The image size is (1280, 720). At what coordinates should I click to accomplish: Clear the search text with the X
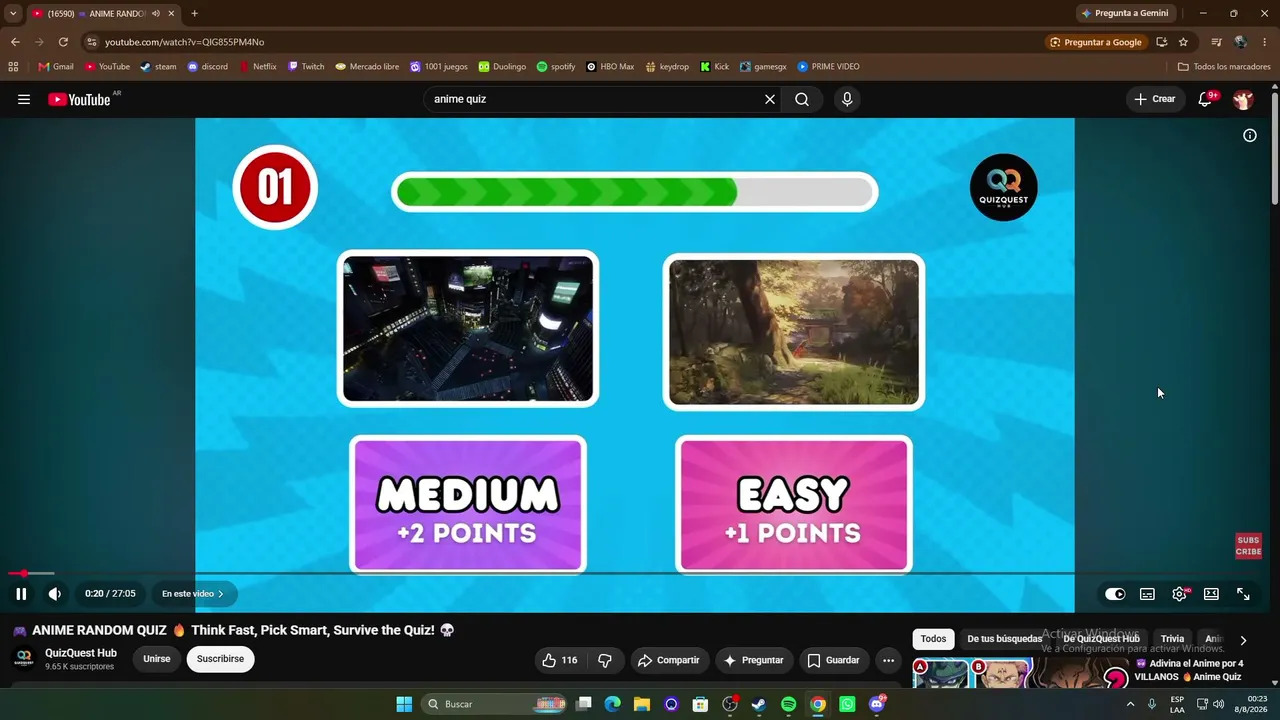770,99
